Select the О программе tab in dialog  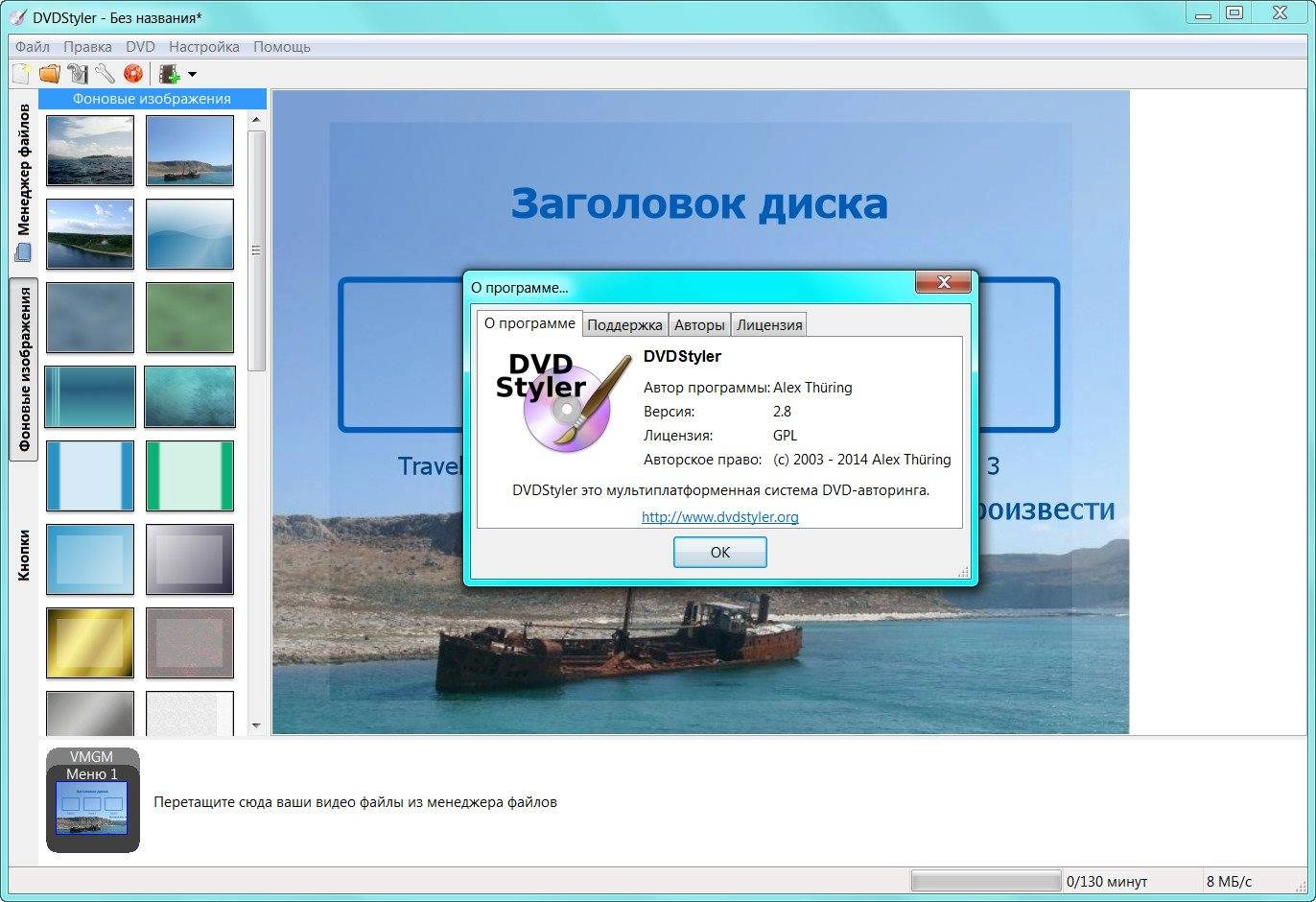click(529, 323)
